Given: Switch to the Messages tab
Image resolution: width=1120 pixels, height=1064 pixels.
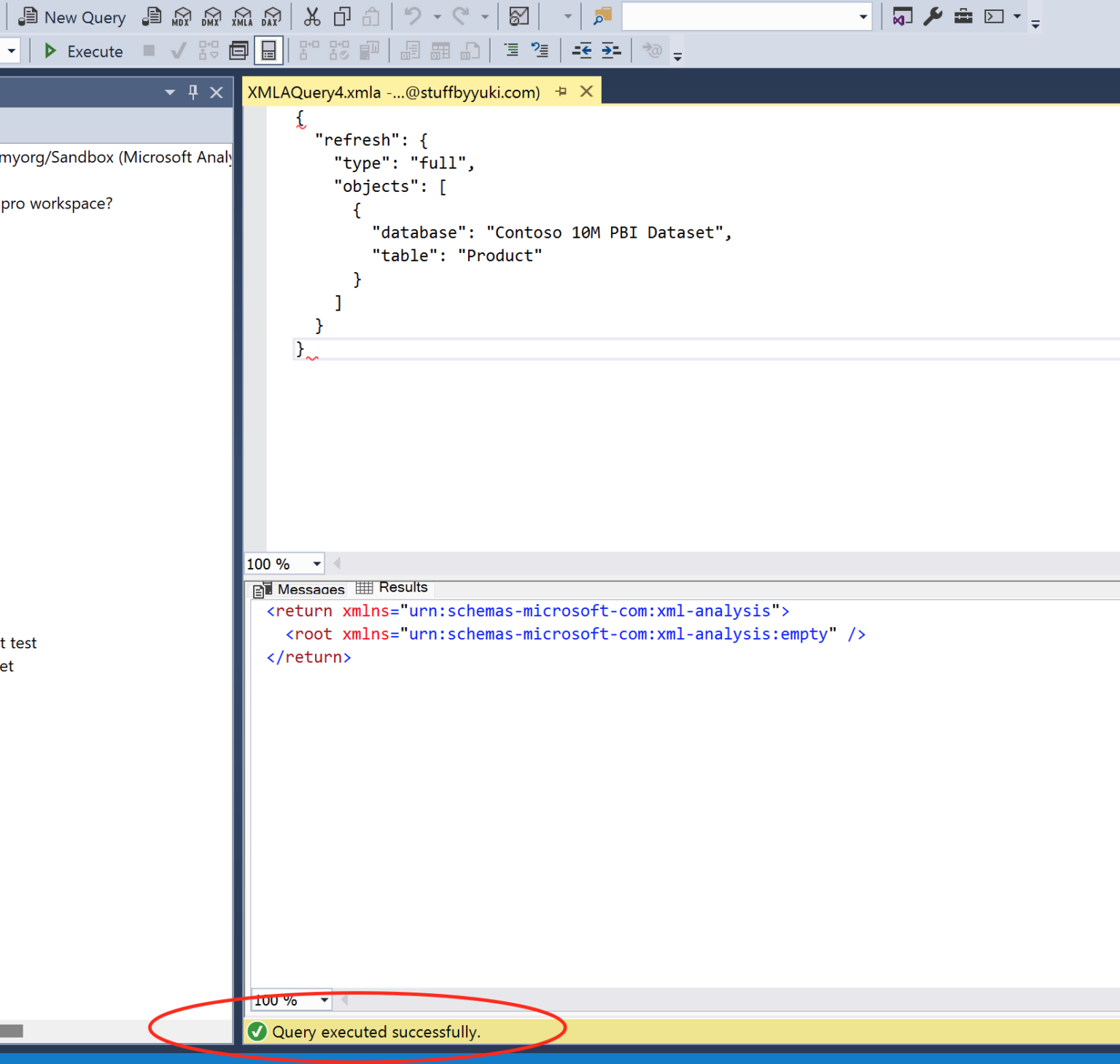Looking at the screenshot, I should tap(300, 589).
